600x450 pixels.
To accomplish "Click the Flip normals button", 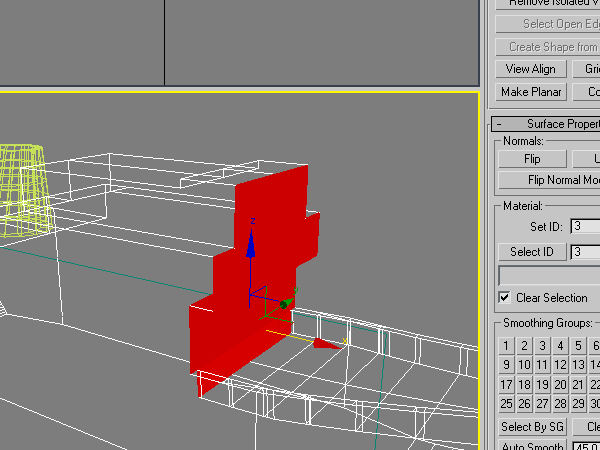I will pos(532,159).
